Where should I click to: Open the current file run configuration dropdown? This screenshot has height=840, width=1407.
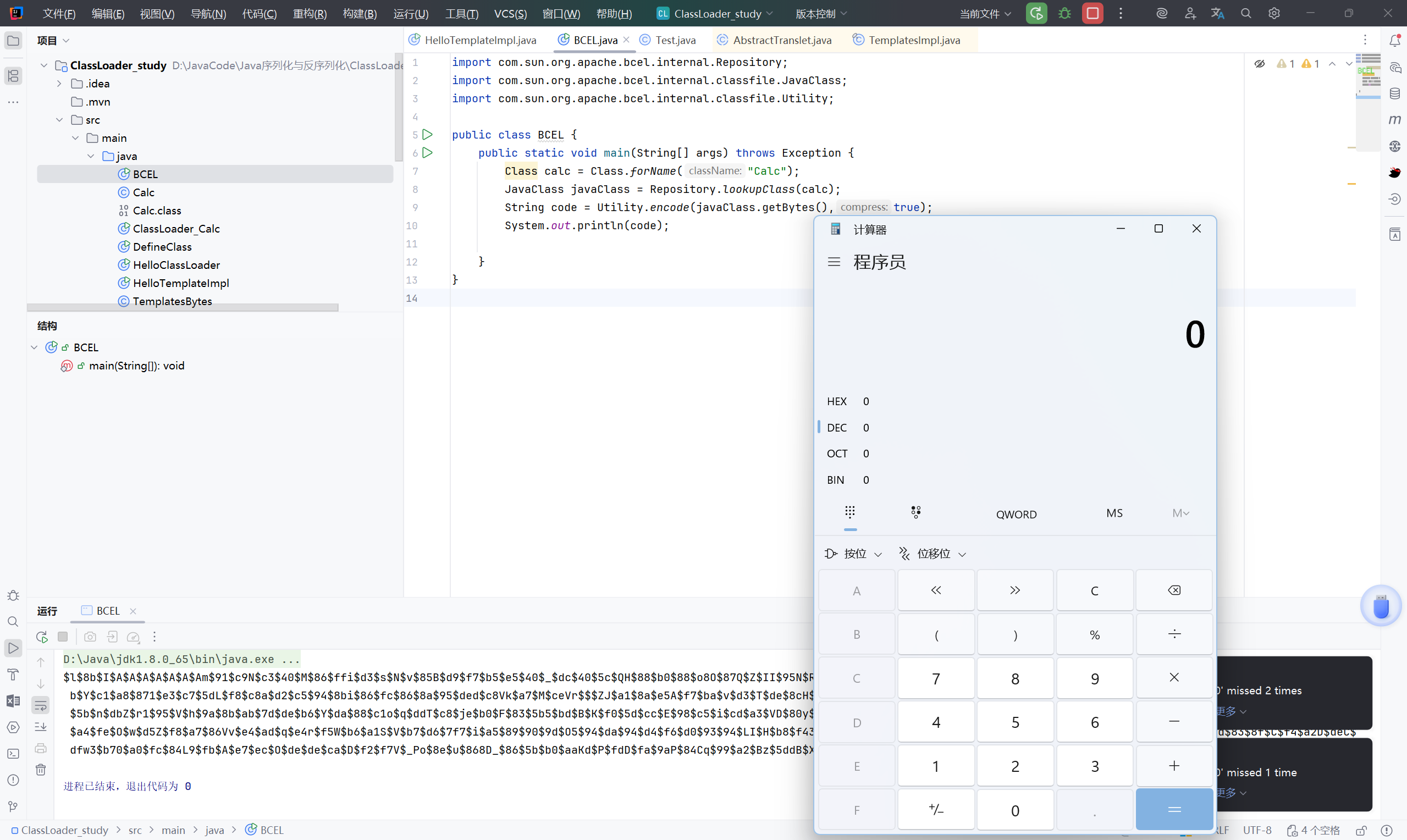point(985,14)
